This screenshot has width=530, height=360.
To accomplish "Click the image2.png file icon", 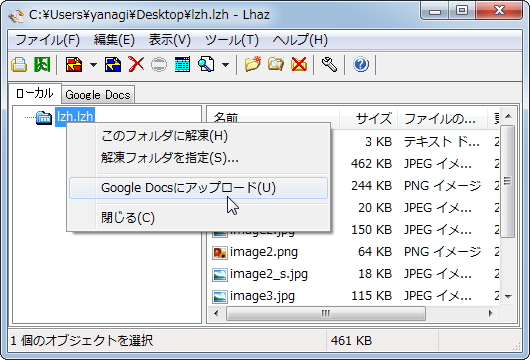I will coord(220,253).
